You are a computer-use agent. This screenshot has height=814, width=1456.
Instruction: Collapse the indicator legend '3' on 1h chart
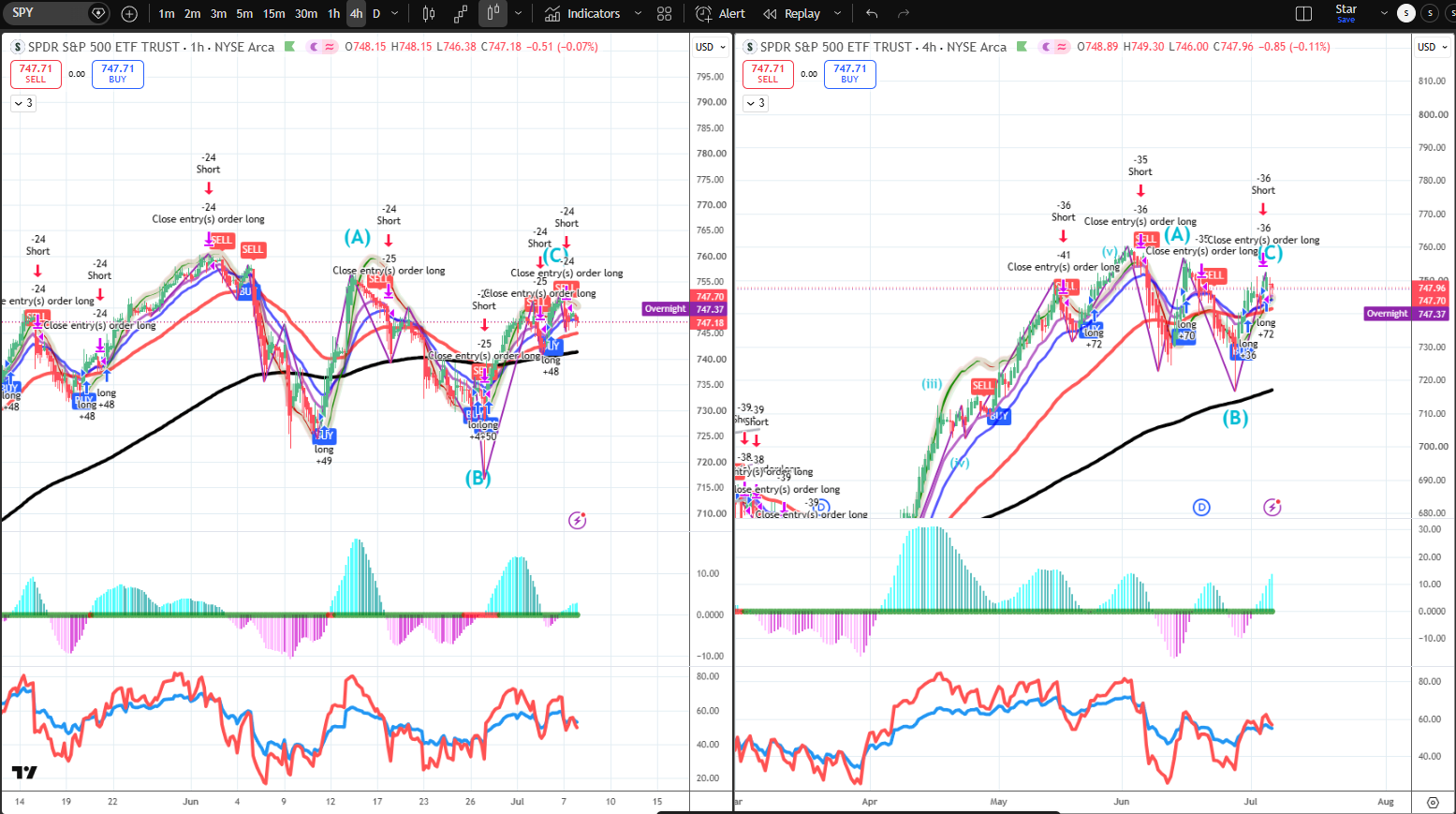(x=23, y=103)
